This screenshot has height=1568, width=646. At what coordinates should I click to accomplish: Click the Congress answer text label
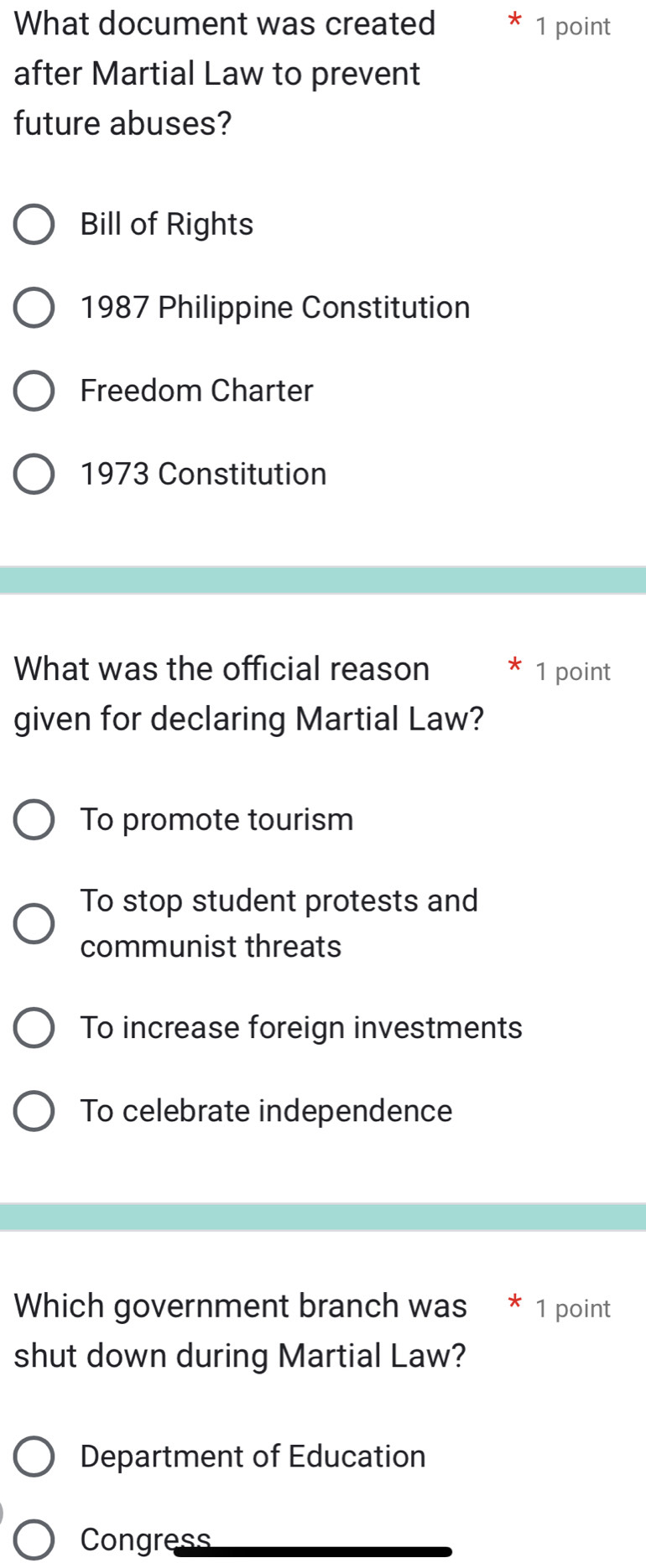pyautogui.click(x=144, y=1539)
